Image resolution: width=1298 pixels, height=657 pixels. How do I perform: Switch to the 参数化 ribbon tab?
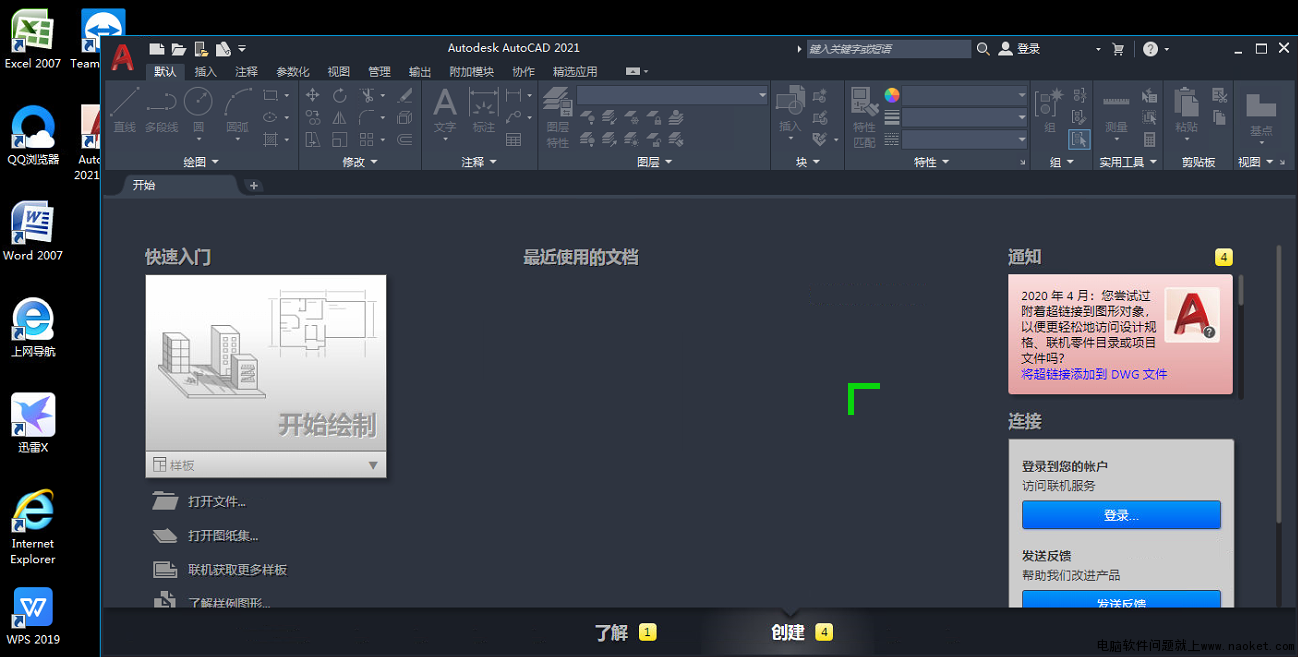coord(293,72)
